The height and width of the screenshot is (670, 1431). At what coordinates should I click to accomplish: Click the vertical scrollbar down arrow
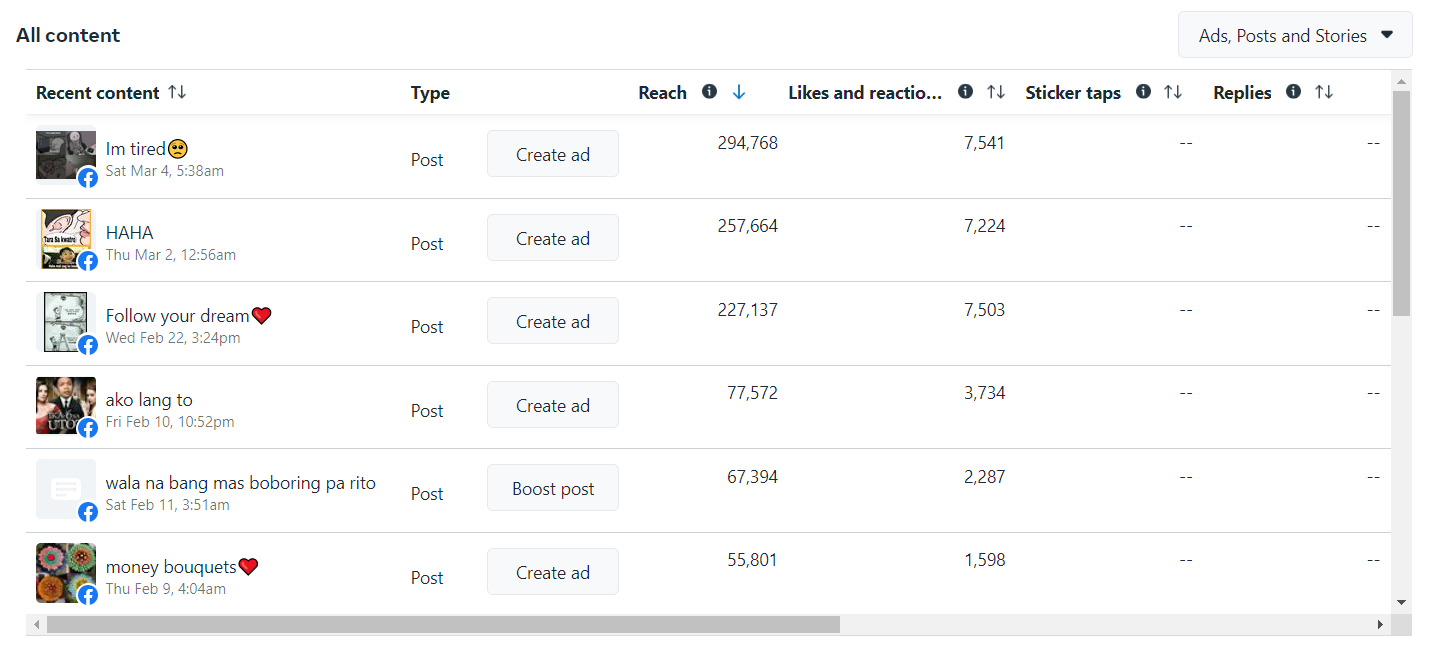coord(1401,602)
